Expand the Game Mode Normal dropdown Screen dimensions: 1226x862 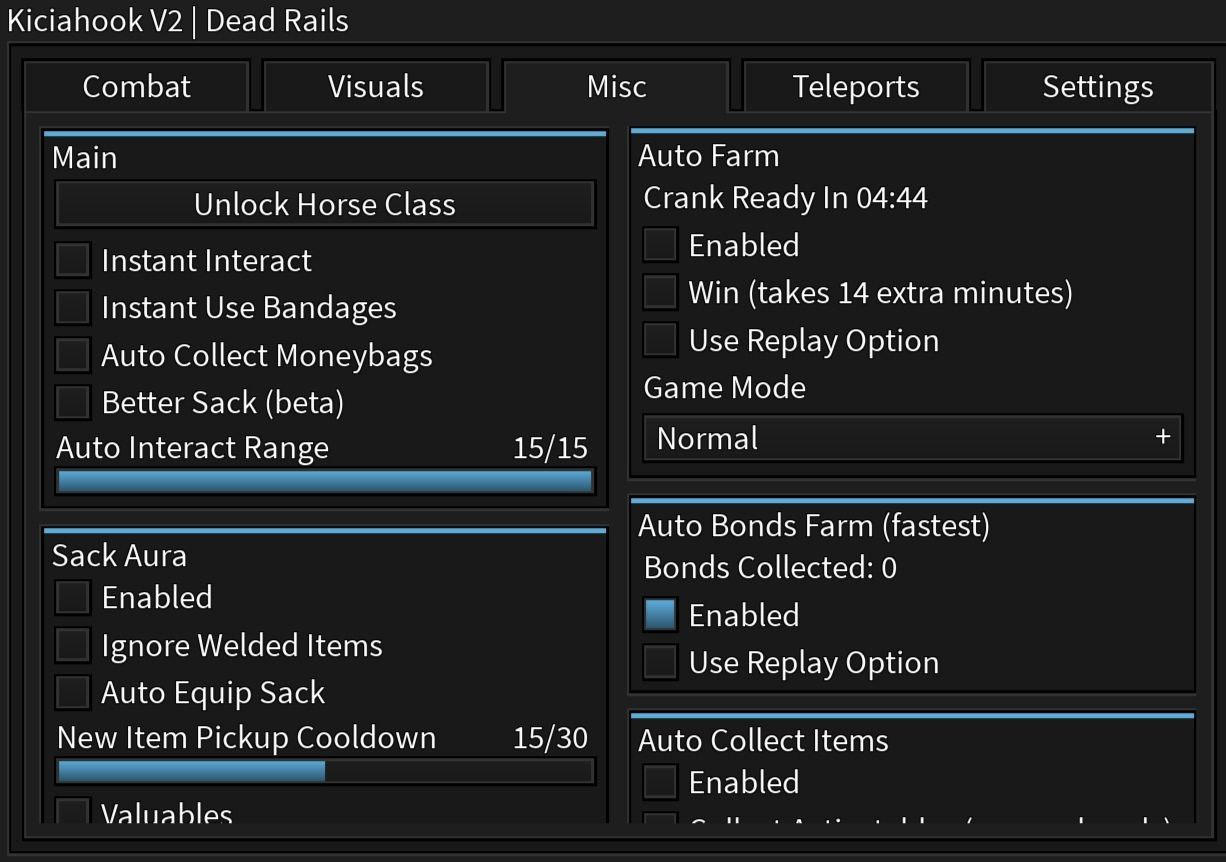912,438
